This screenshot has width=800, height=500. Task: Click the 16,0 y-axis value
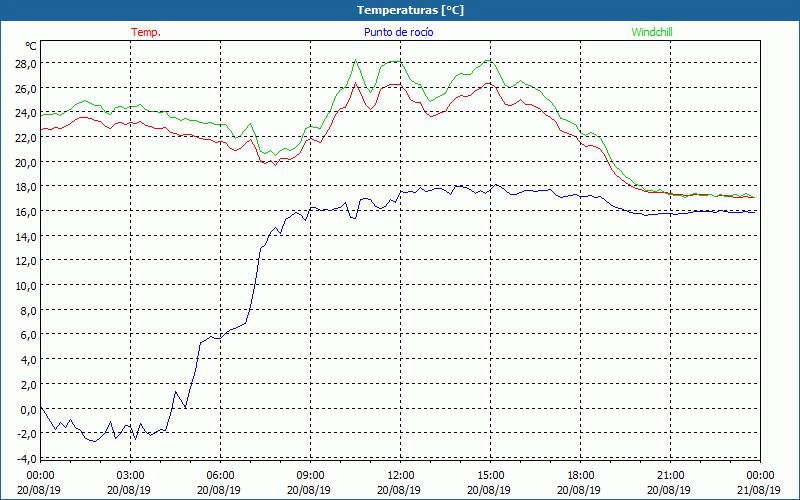pyautogui.click(x=26, y=212)
